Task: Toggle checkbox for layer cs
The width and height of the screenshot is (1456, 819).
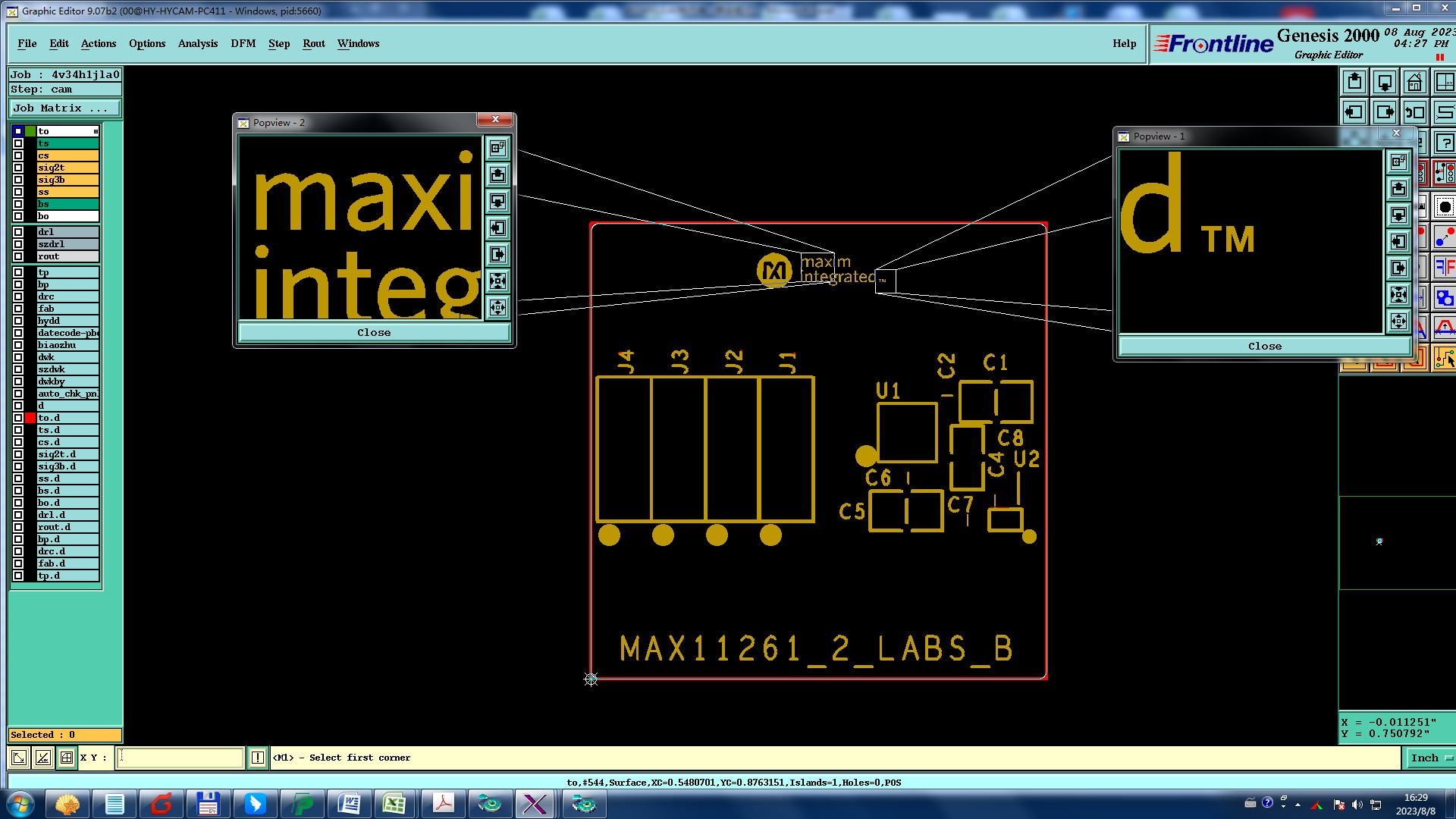Action: coord(18,155)
